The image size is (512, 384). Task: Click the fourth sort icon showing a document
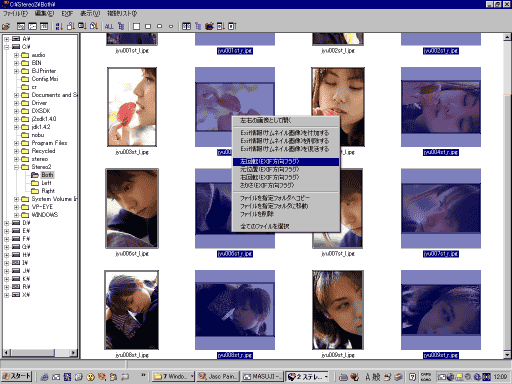(94, 26)
